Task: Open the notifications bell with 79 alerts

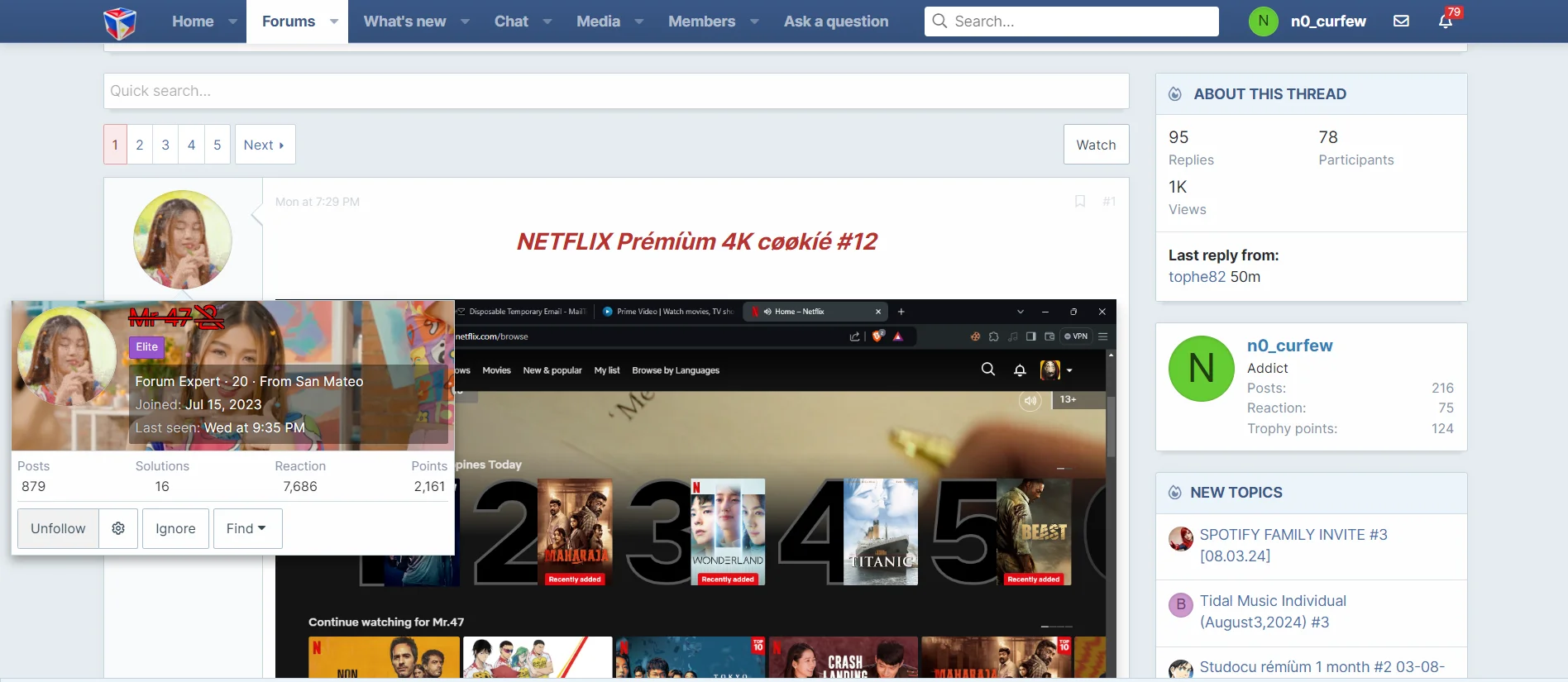Action: click(1446, 21)
